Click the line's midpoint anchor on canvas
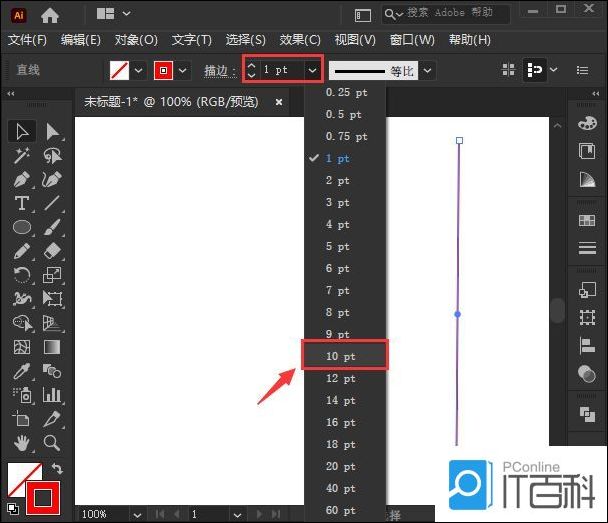 coord(458,314)
